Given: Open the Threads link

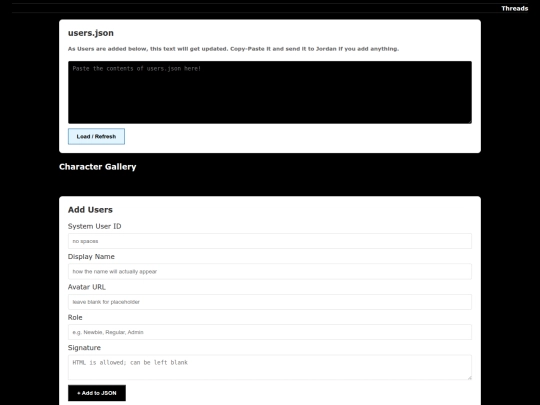Looking at the screenshot, I should tap(515, 8).
